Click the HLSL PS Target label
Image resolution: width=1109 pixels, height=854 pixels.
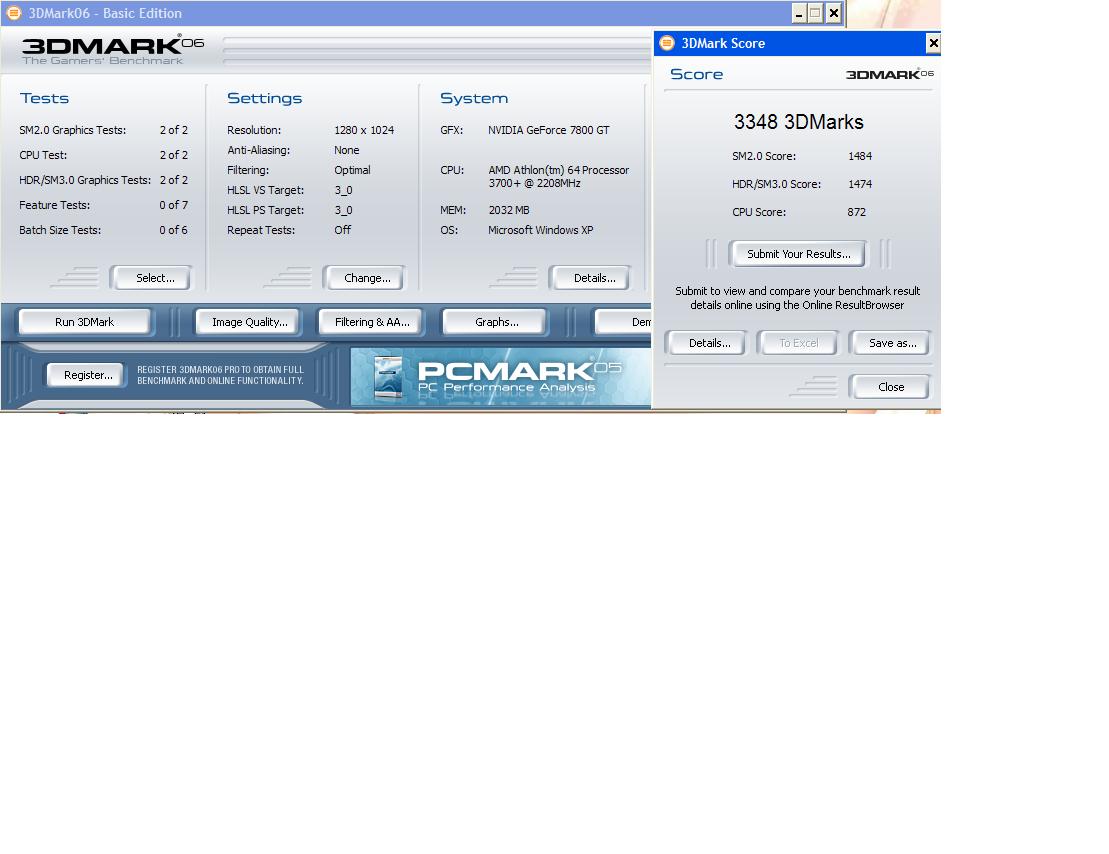pos(265,210)
